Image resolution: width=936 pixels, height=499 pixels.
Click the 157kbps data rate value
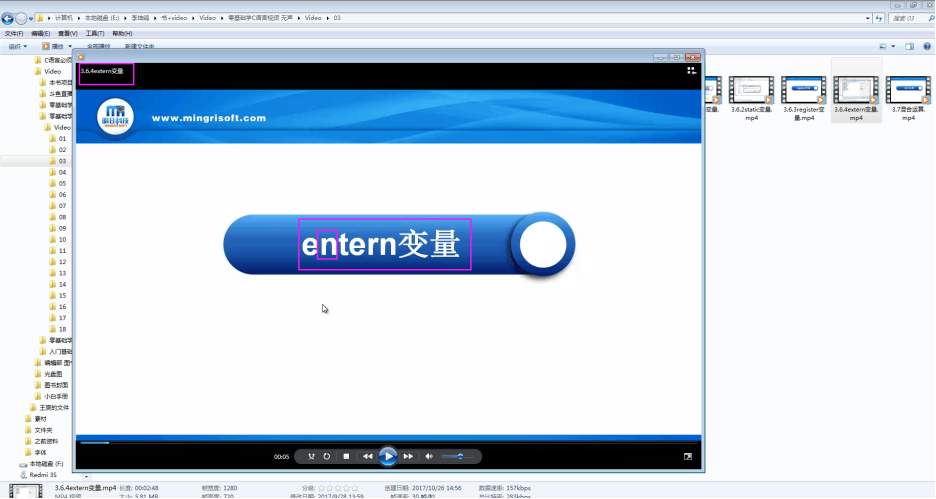click(x=519, y=488)
